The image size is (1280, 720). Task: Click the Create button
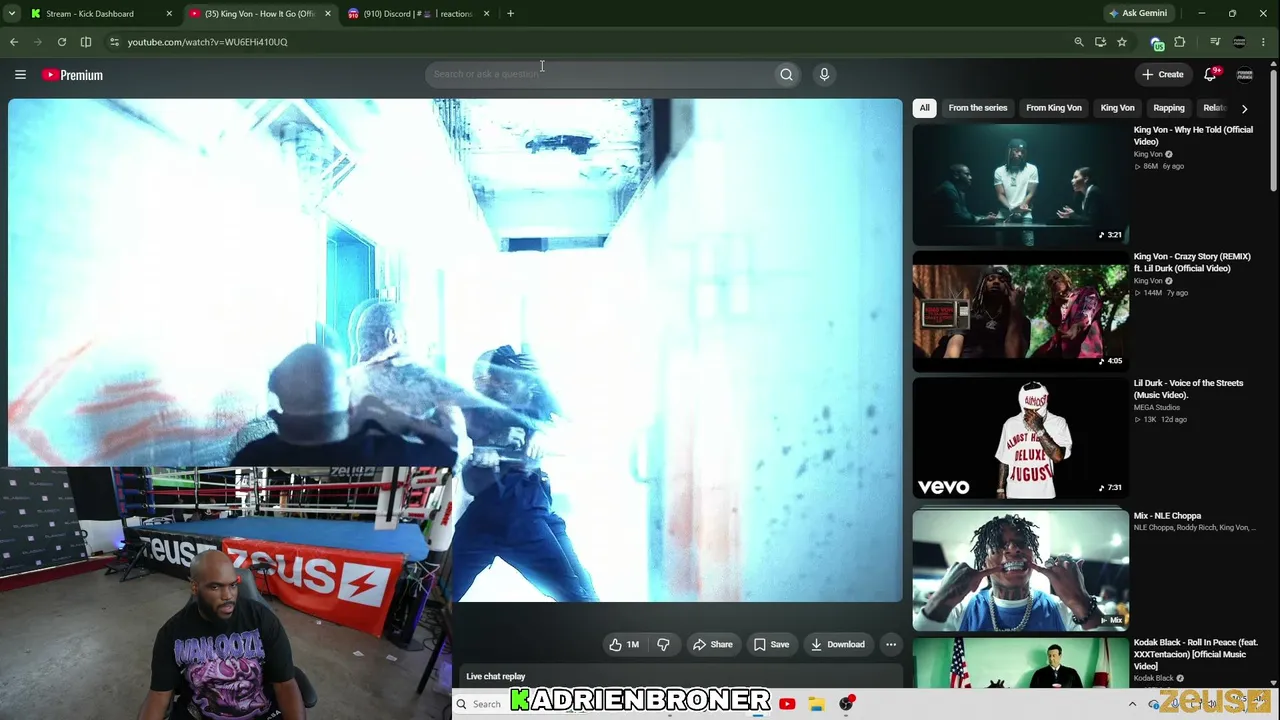[1163, 75]
